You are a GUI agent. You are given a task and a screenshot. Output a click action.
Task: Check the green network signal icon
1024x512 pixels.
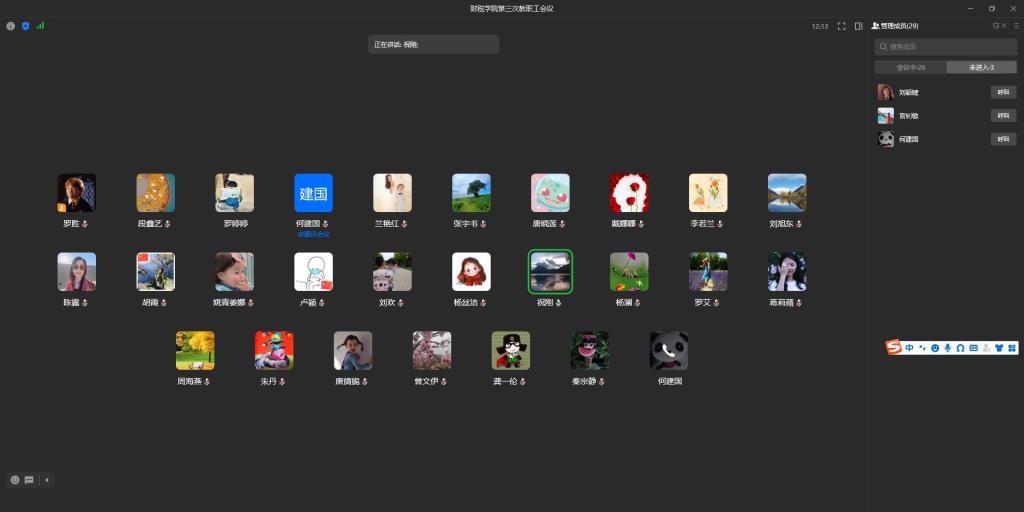click(40, 26)
